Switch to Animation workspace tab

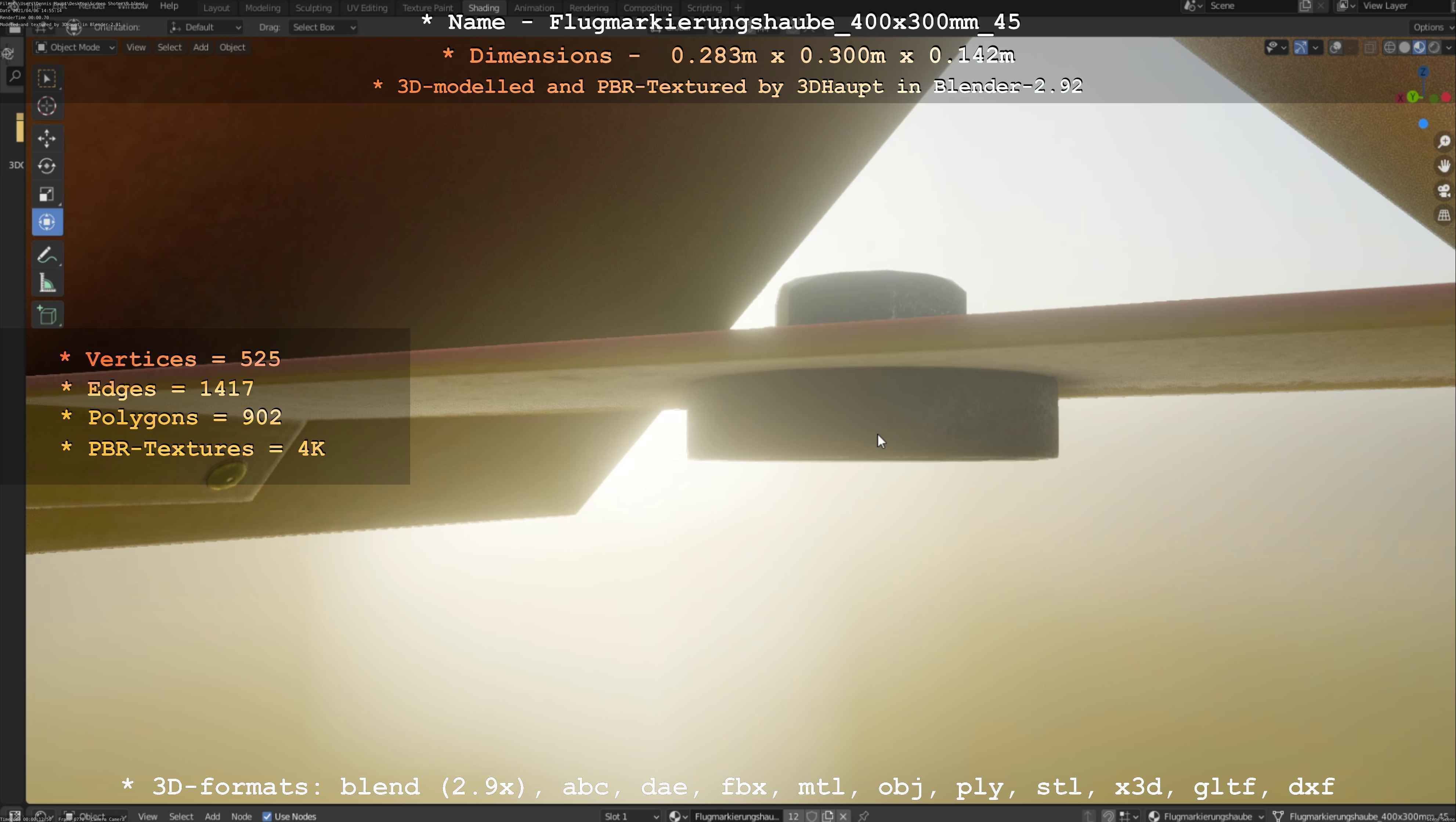pyautogui.click(x=534, y=8)
